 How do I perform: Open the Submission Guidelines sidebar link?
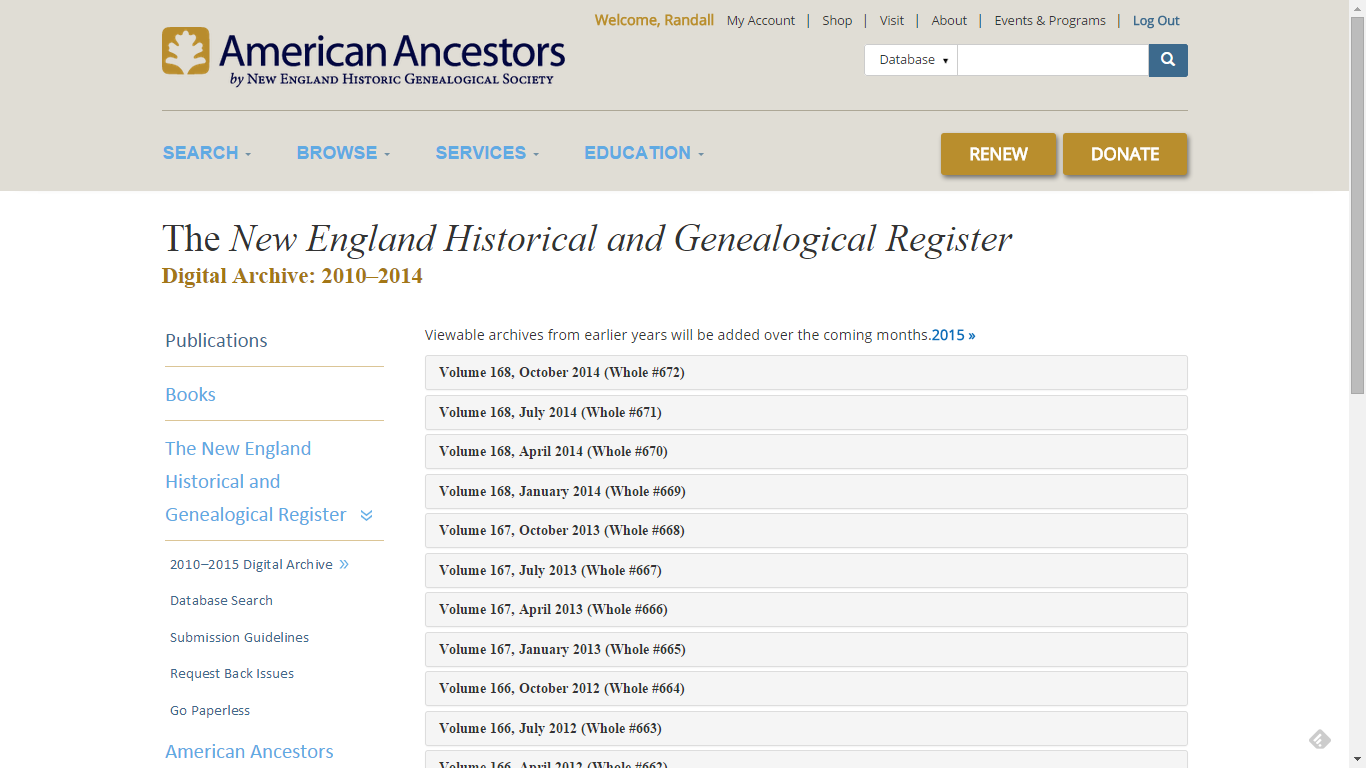(x=239, y=637)
